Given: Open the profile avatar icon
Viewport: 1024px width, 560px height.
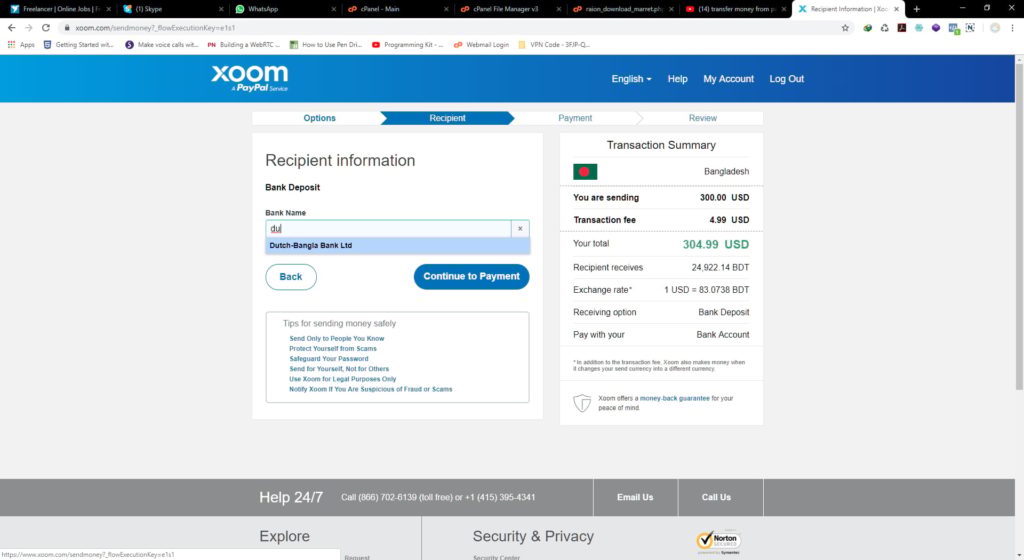Looking at the screenshot, I should [x=995, y=27].
